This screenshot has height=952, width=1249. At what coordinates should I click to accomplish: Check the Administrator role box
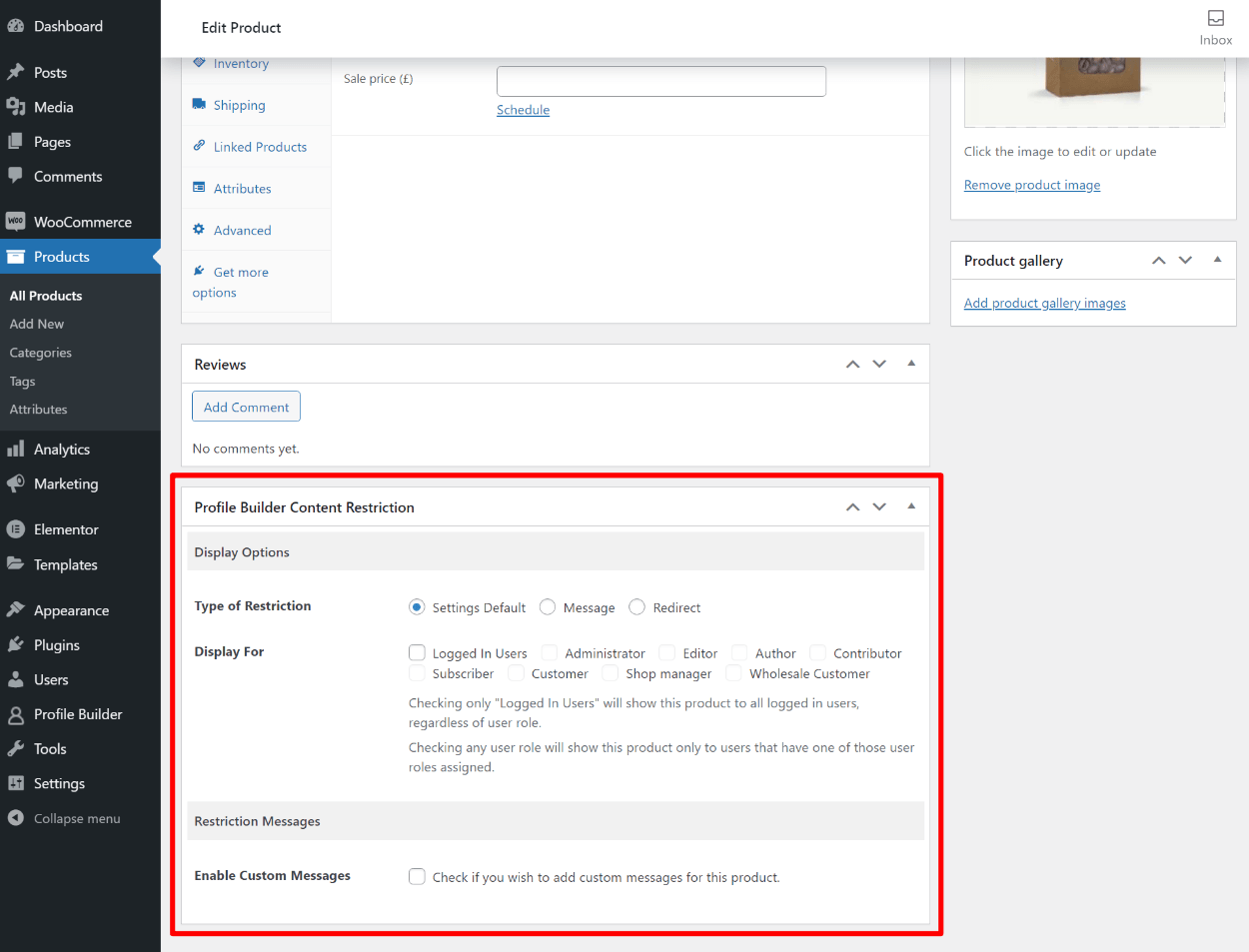click(x=550, y=652)
